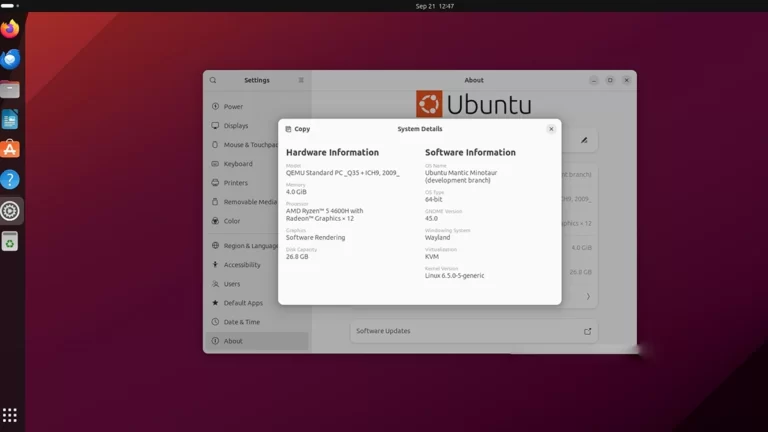Click the Hardware Information heading

click(333, 152)
